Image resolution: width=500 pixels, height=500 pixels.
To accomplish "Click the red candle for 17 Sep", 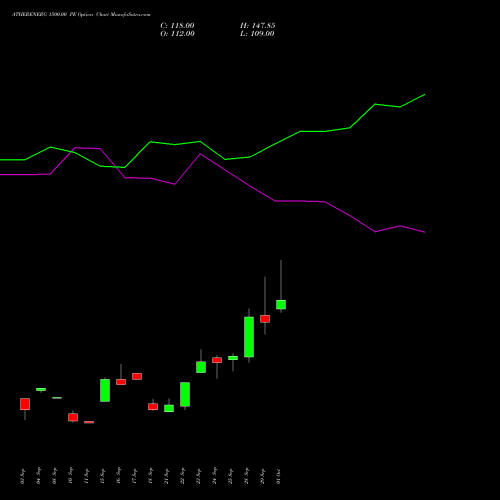I will pyautogui.click(x=137, y=376).
